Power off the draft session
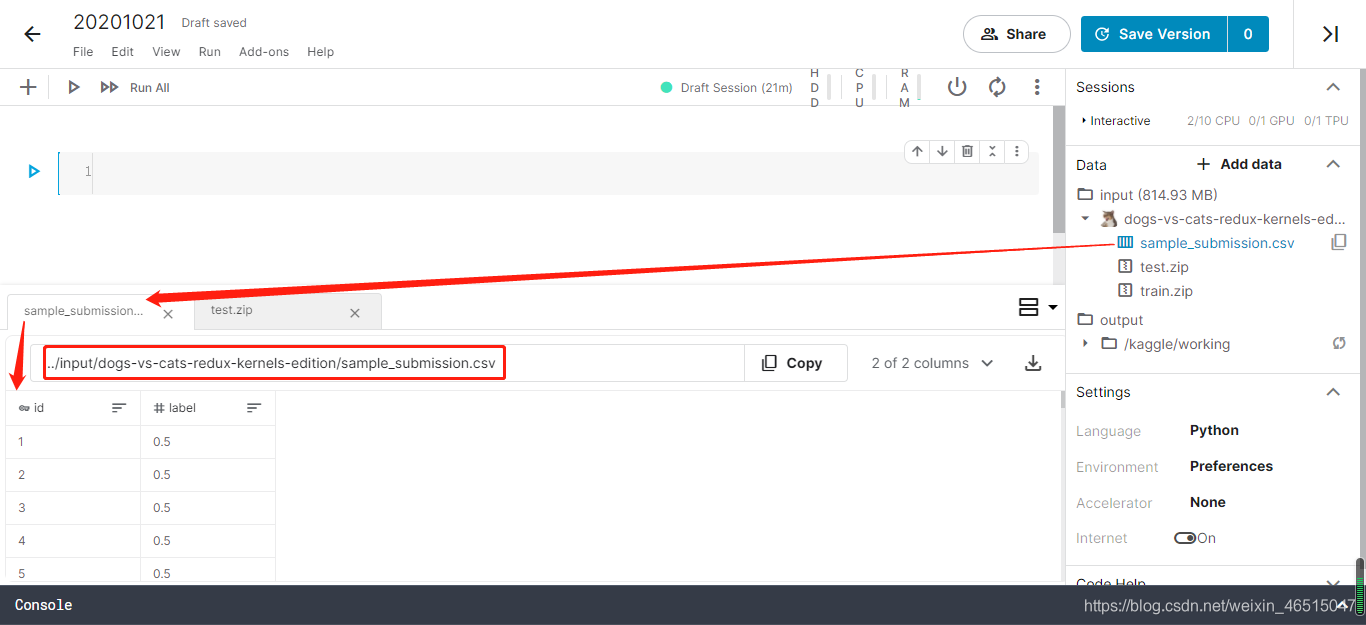 [x=957, y=87]
